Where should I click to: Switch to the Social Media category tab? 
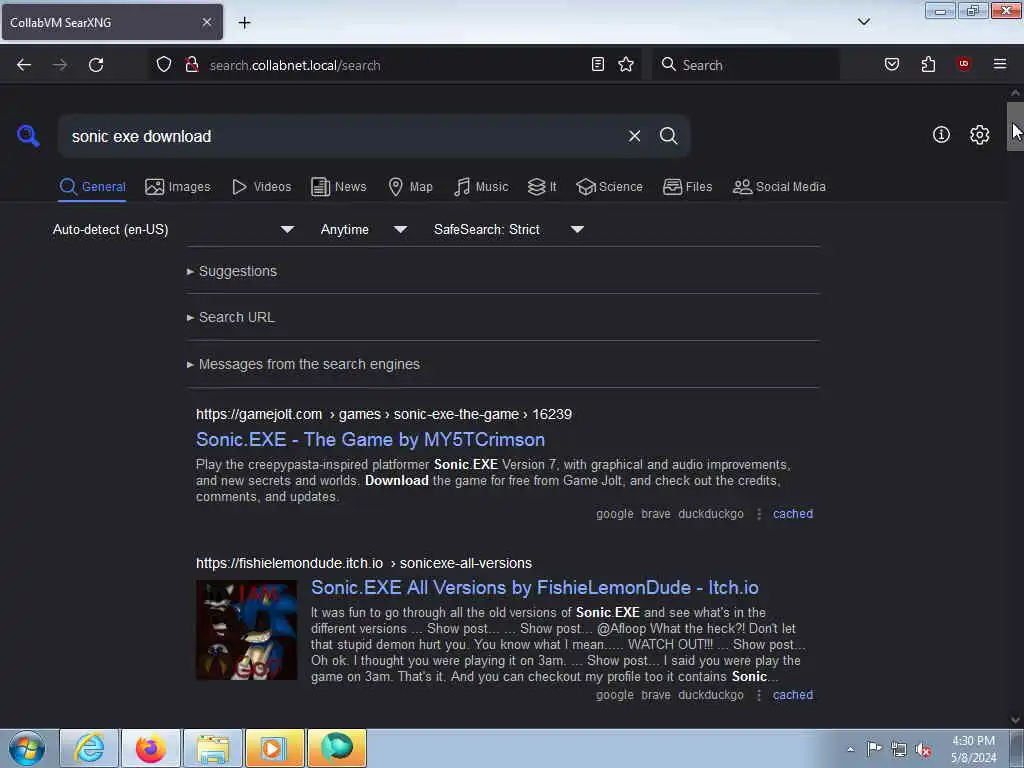tap(779, 187)
